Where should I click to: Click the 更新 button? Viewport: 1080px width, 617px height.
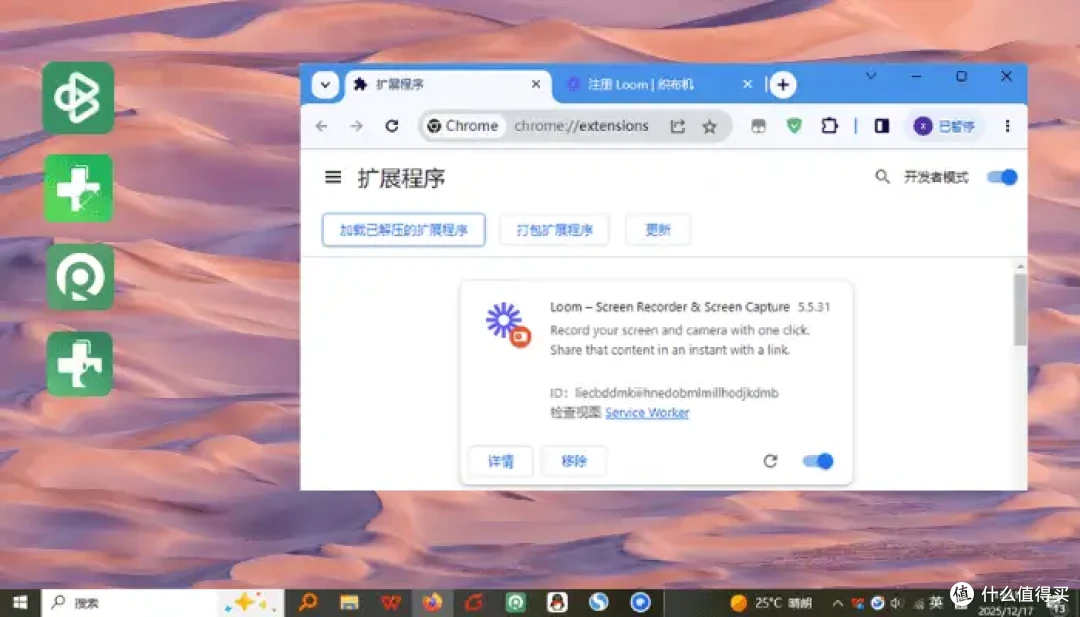[x=658, y=230]
